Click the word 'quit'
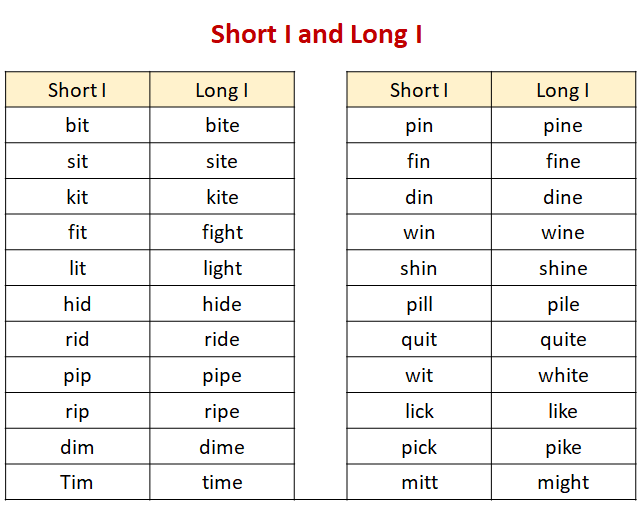642x507 pixels. click(x=419, y=340)
